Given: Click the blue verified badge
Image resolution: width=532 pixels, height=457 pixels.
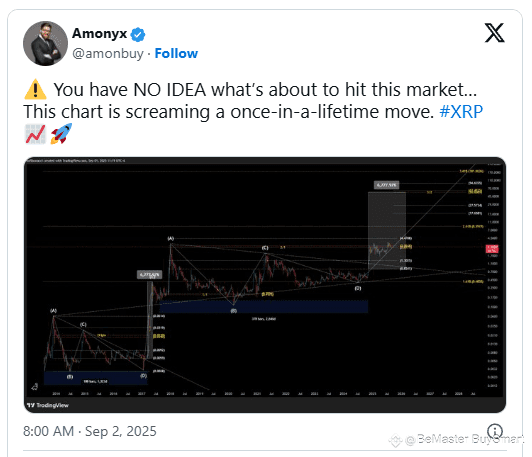Looking at the screenshot, I should coord(138,34).
